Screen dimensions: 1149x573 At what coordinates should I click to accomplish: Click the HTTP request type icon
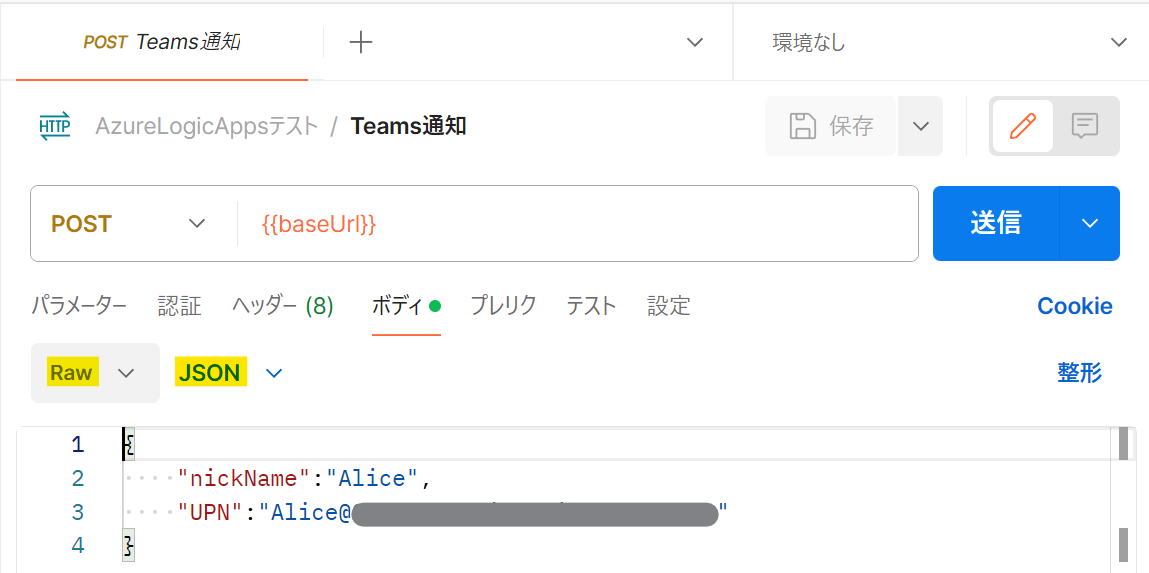55,126
